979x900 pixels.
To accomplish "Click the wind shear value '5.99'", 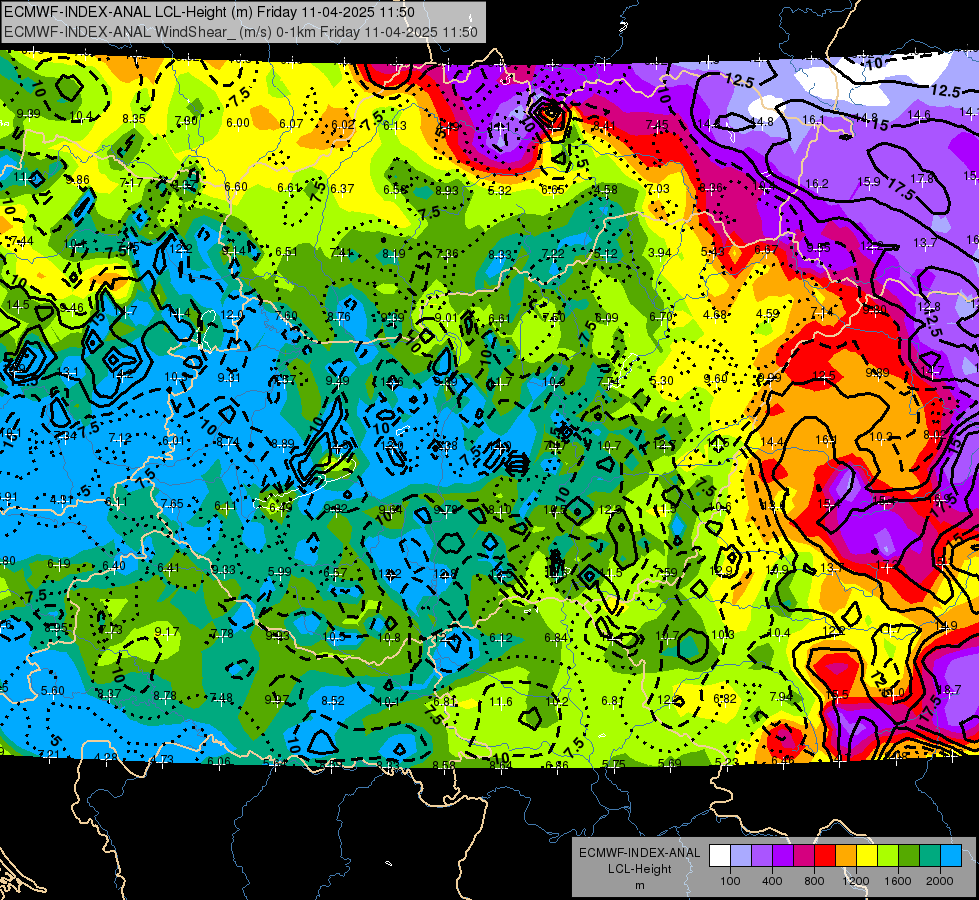I will pos(280,571).
